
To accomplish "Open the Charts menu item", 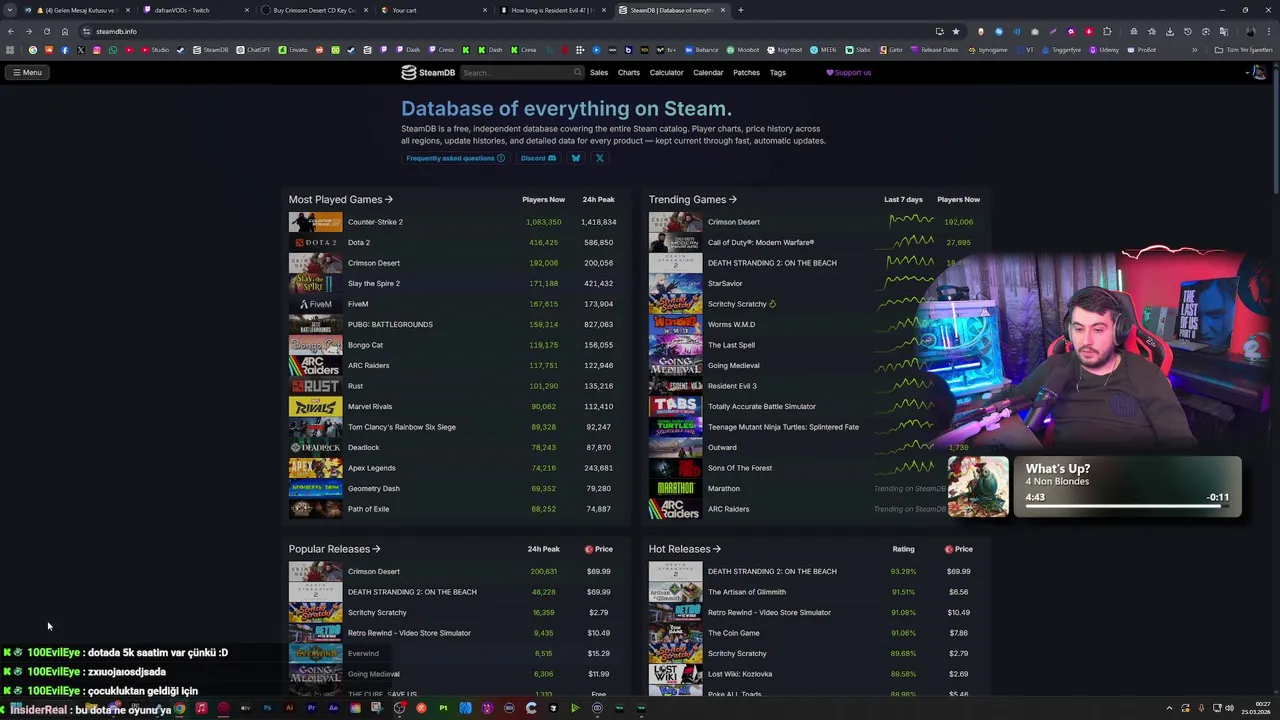I will point(629,72).
